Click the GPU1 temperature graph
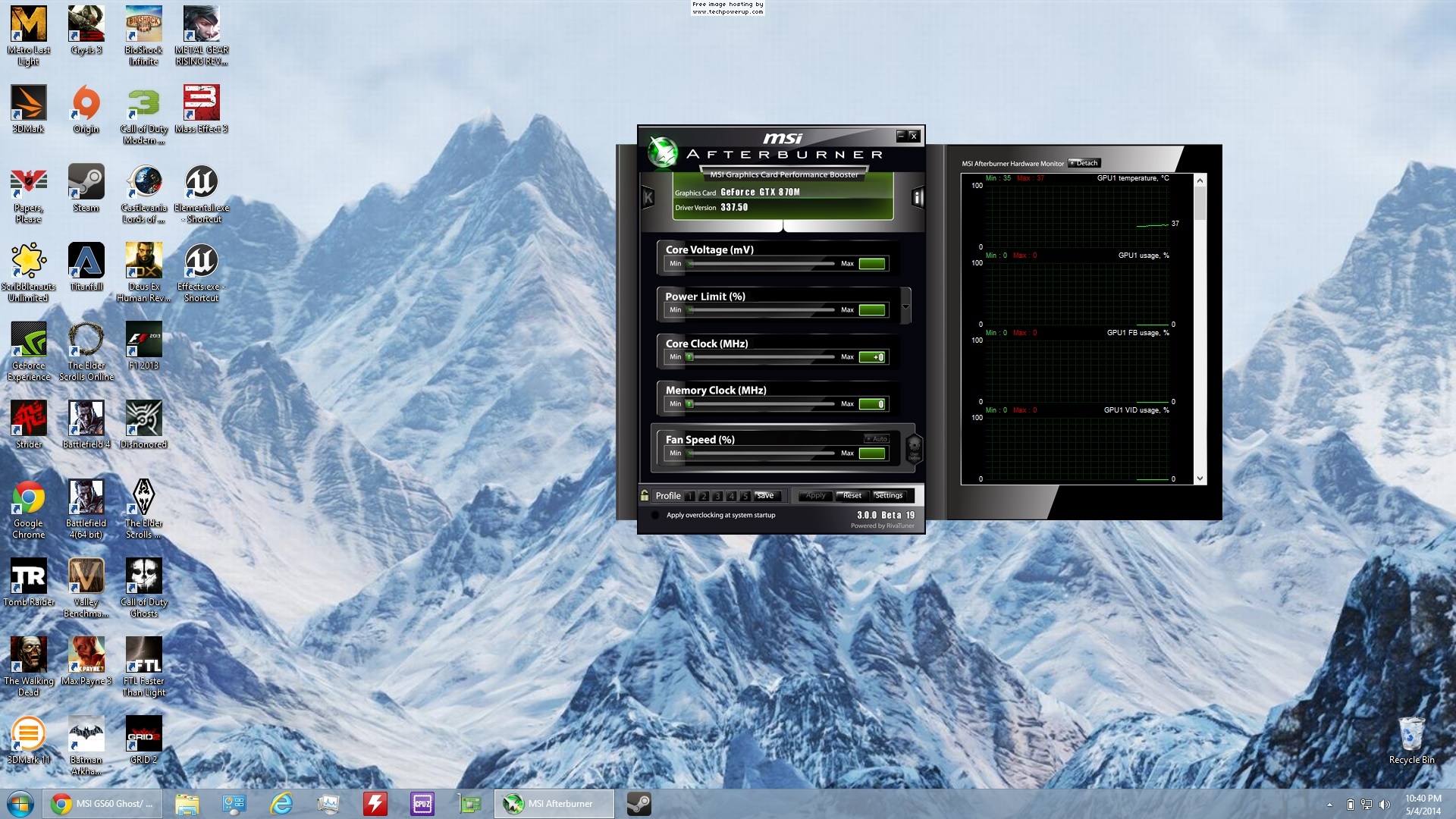 click(x=1077, y=216)
